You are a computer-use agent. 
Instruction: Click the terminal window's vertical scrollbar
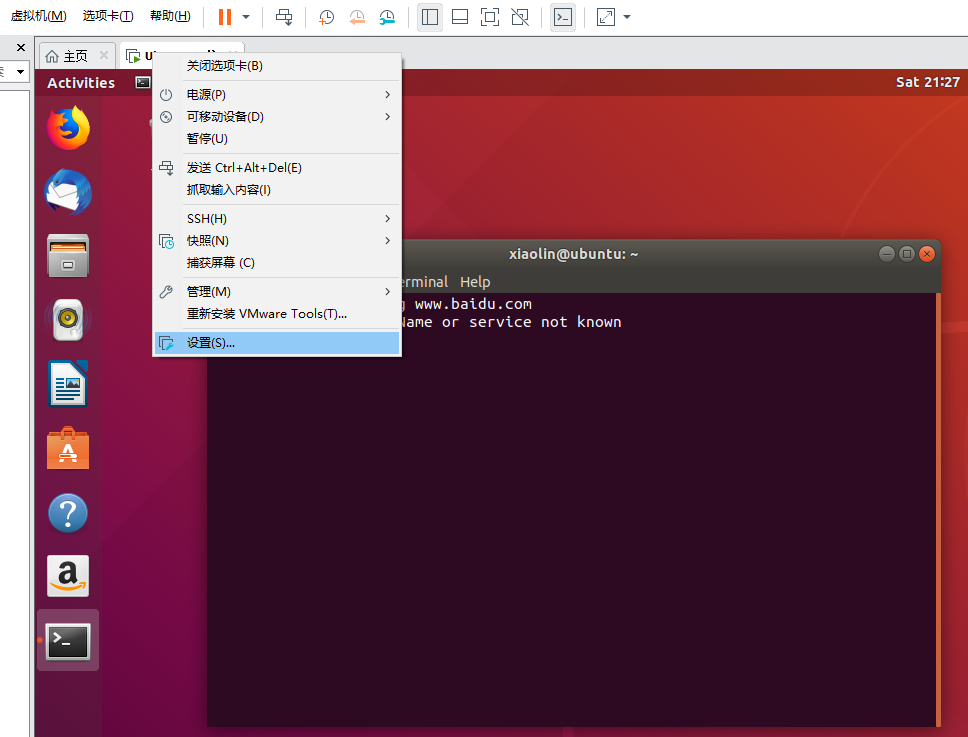coord(938,509)
